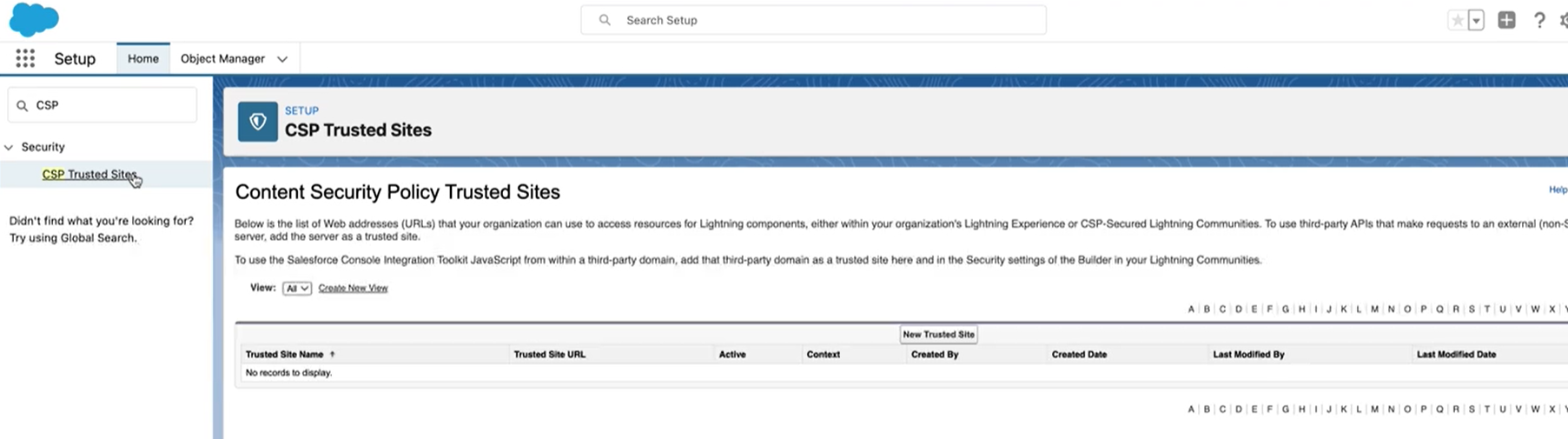The width and height of the screenshot is (1568, 439).
Task: Click the Try using Global Search text
Action: coord(73,238)
